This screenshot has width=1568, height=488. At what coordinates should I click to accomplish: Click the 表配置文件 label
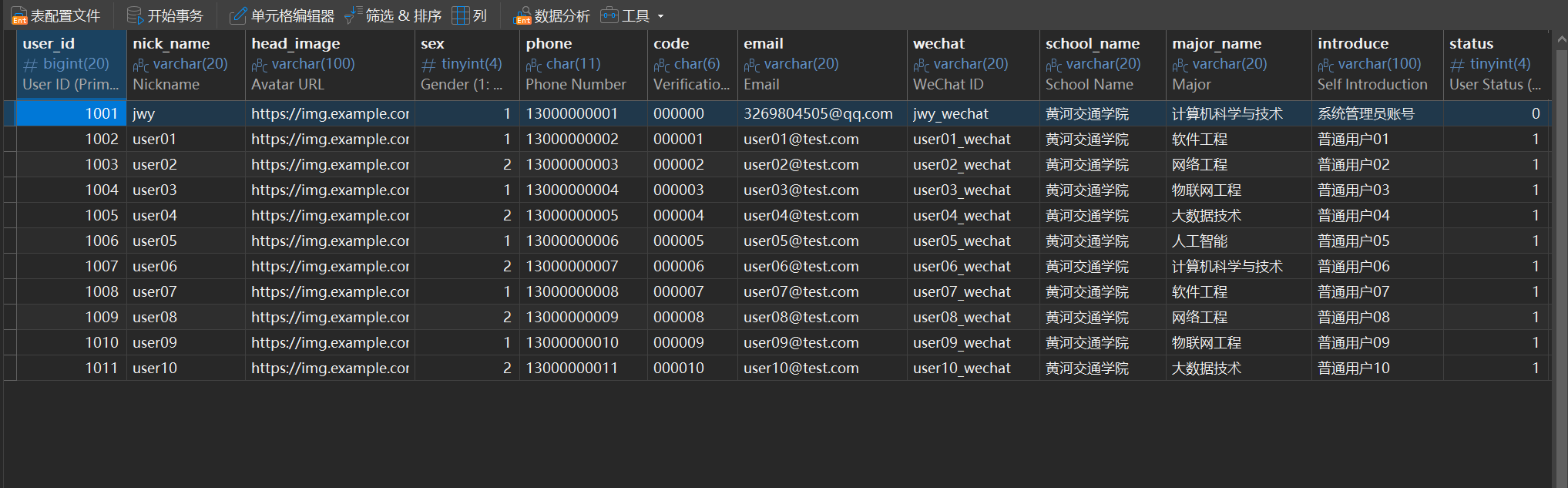tap(65, 15)
